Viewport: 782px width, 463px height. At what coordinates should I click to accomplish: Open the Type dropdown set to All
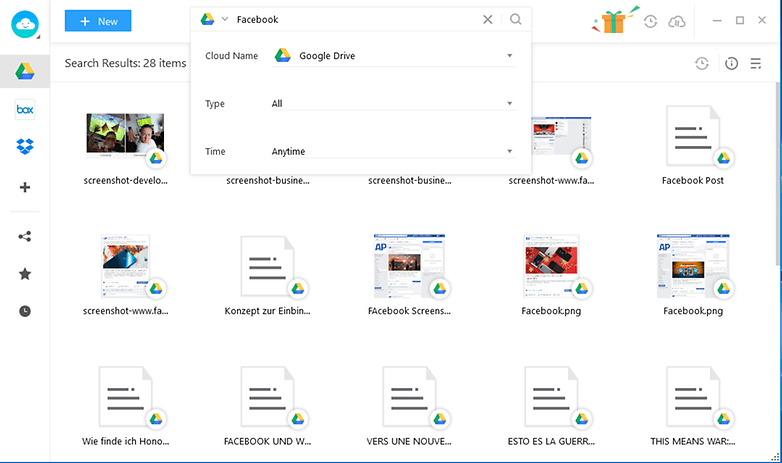[x=394, y=103]
